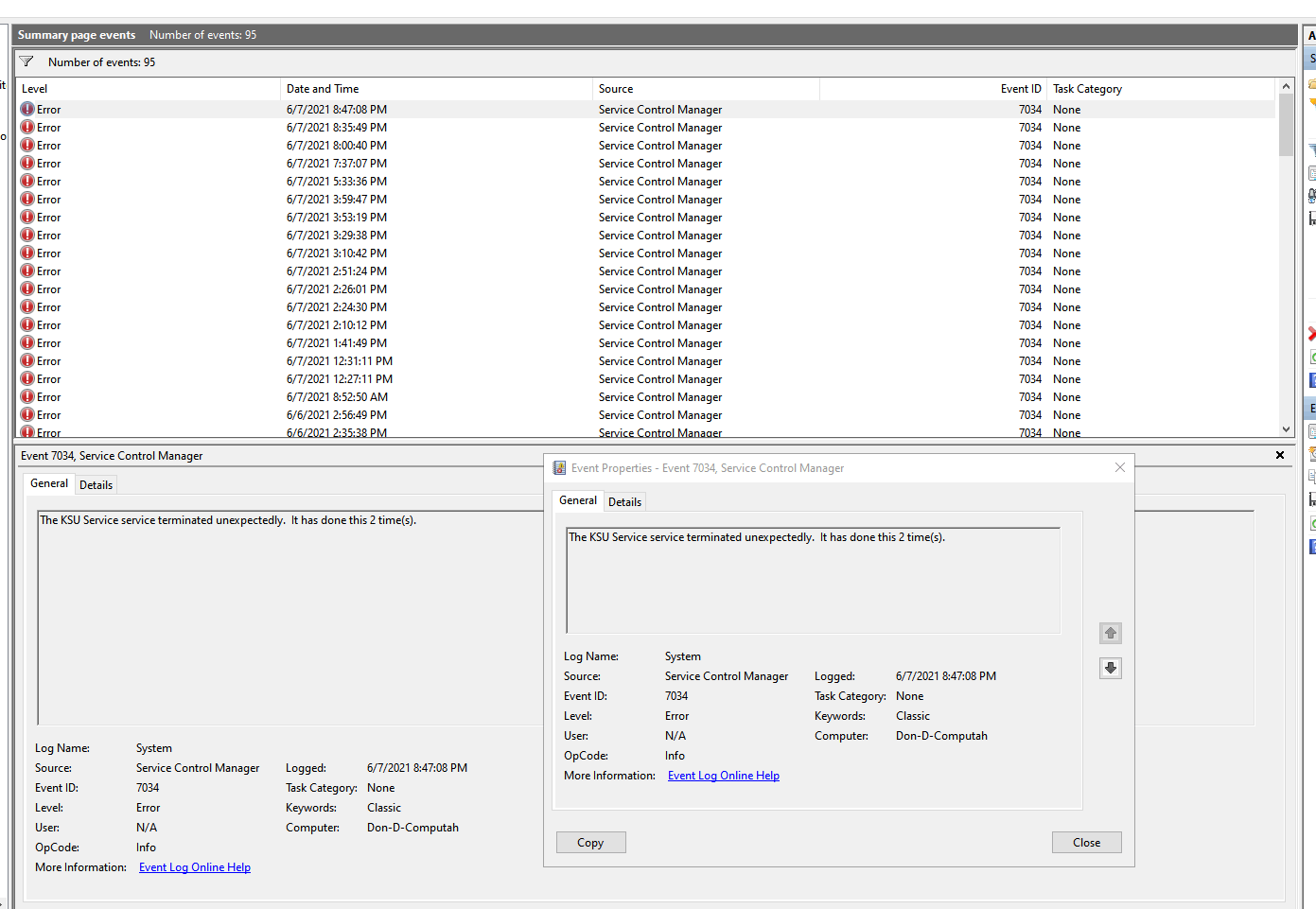Click the Event Properties dialog title icon

(559, 468)
